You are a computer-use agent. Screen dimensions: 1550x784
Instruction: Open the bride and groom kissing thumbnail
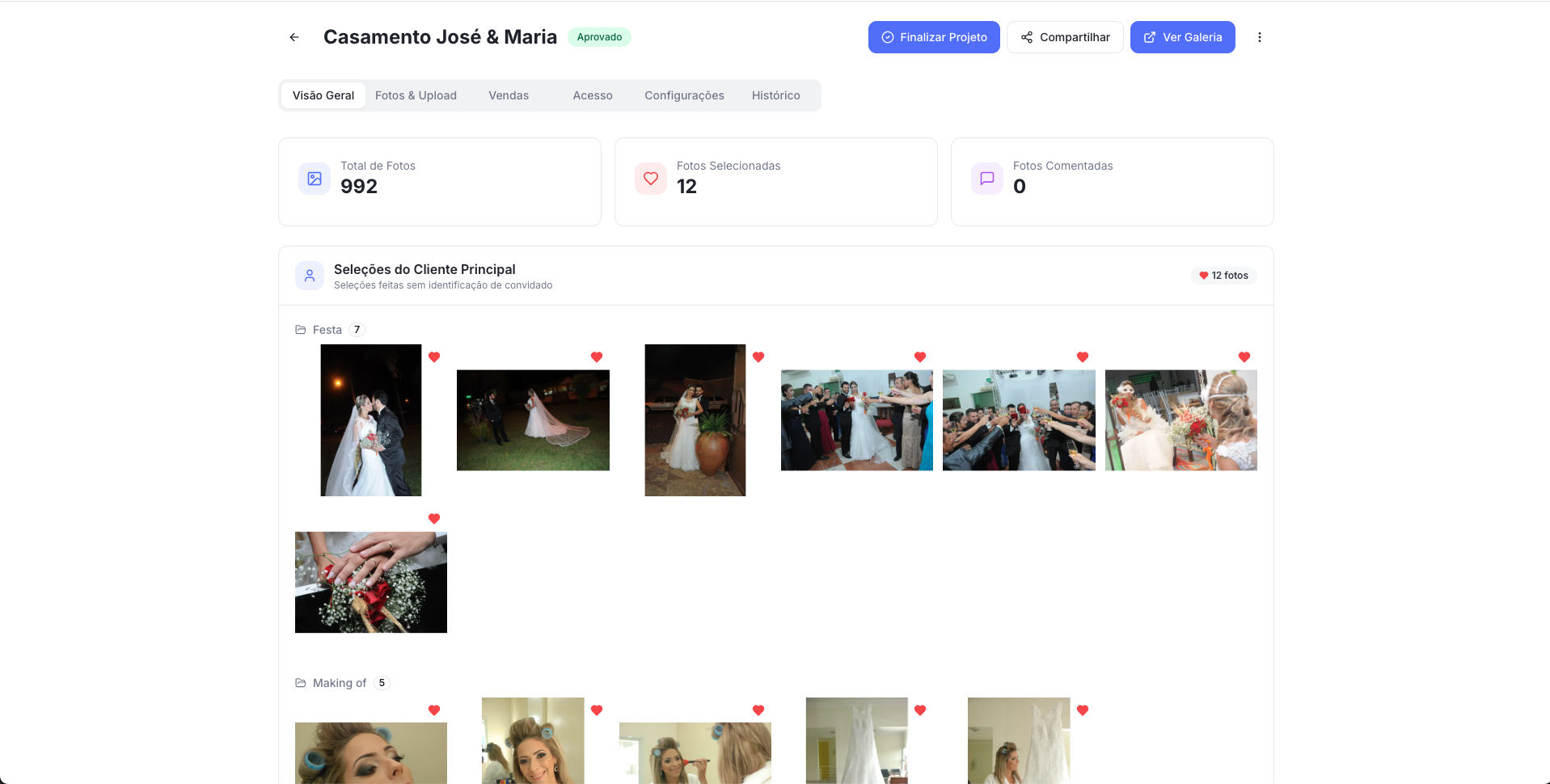[x=371, y=420]
